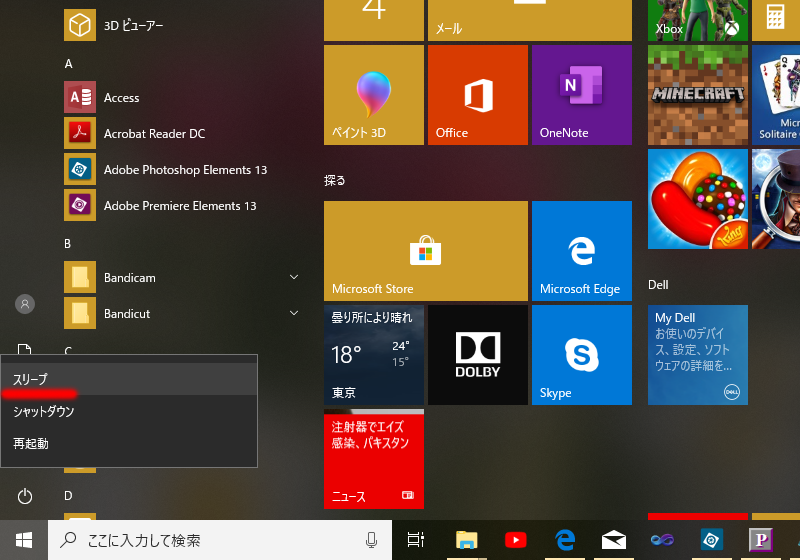
Task: Open the user account icon
Action: tap(24, 304)
